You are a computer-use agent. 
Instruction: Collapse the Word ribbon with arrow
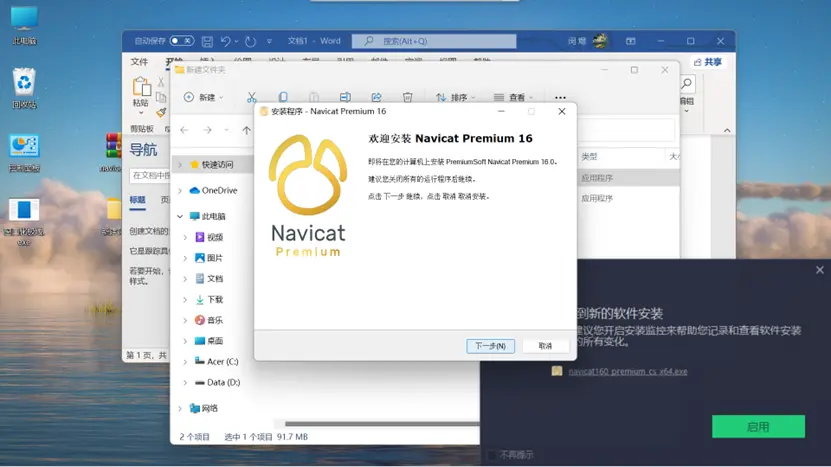tap(727, 130)
